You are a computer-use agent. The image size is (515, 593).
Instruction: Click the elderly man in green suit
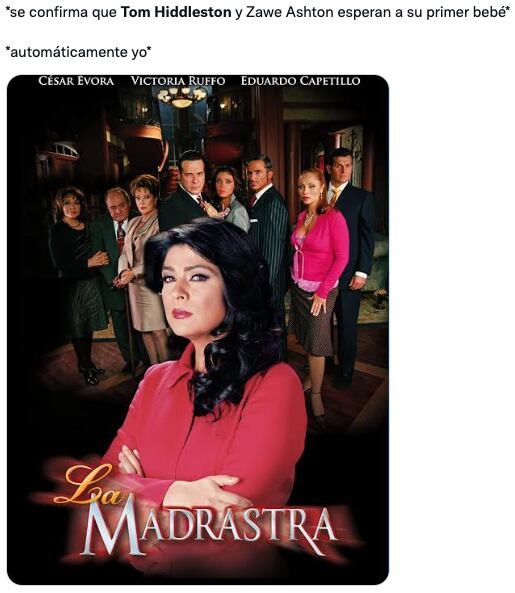pyautogui.click(x=113, y=265)
